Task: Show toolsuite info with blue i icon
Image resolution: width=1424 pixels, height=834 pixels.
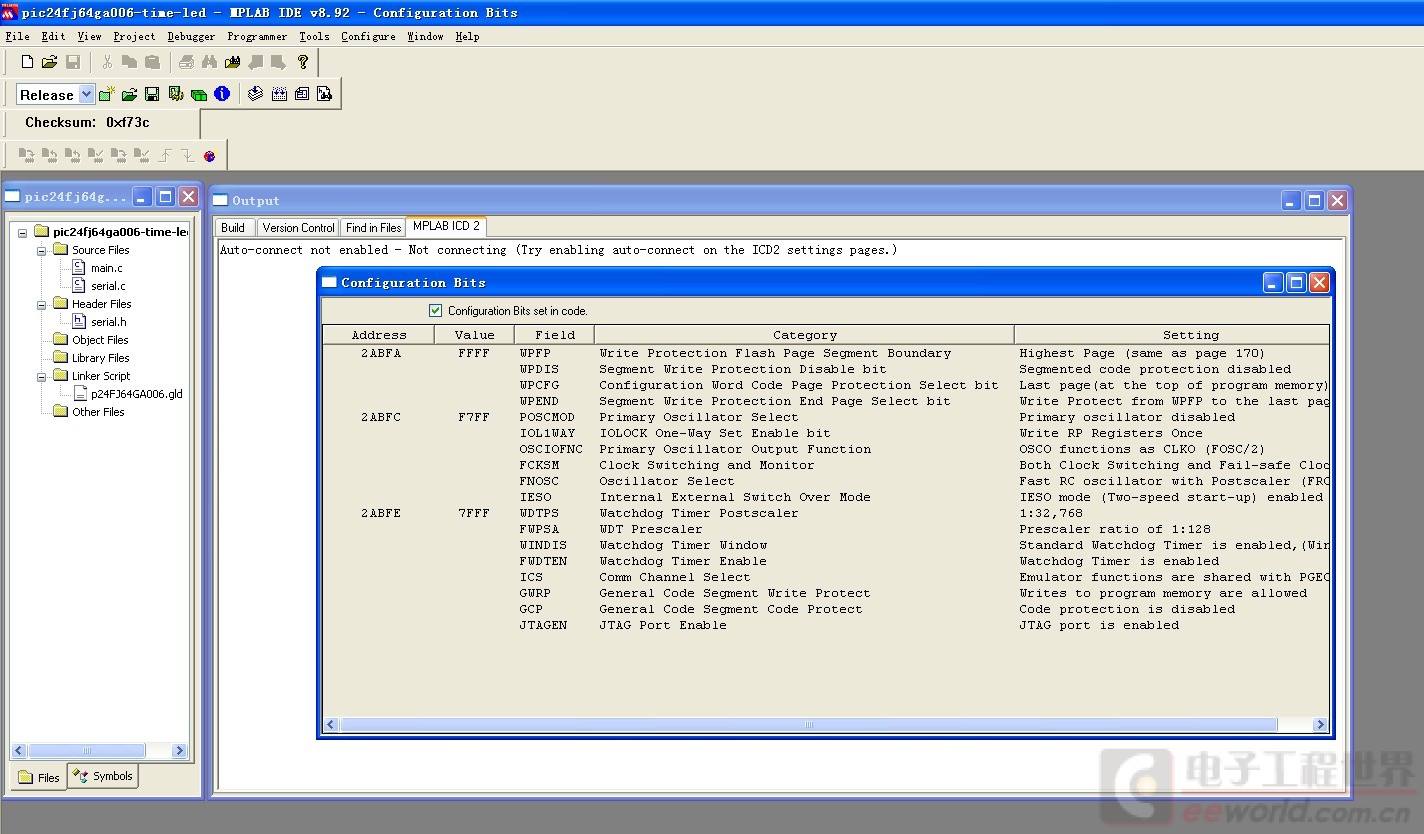Action: tap(222, 94)
